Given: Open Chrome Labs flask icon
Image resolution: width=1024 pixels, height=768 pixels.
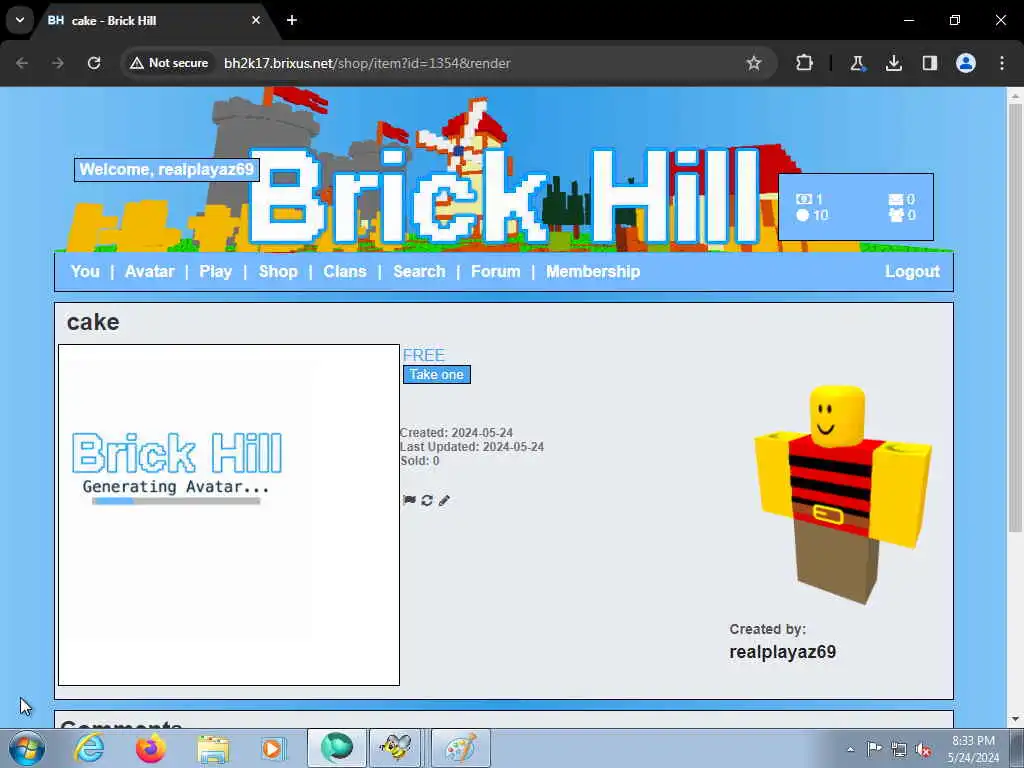Looking at the screenshot, I should (x=857, y=63).
